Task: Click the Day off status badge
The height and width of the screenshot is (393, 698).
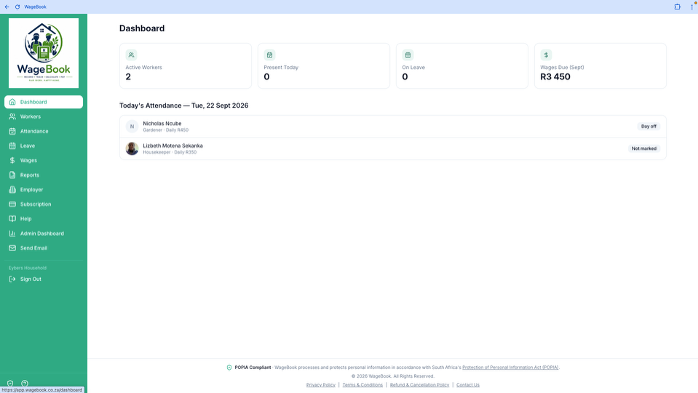Action: (x=649, y=126)
